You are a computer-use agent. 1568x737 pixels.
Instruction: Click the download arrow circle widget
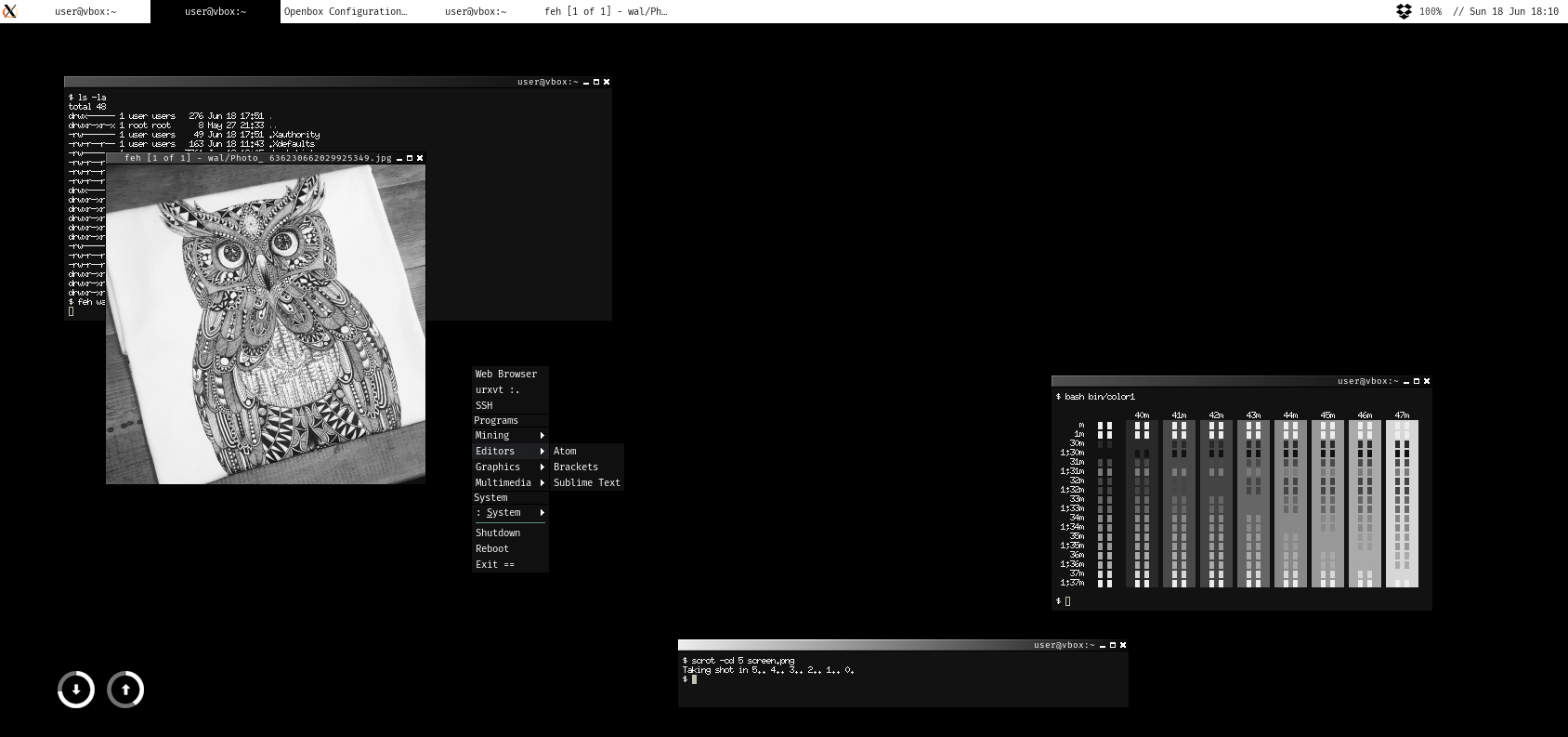point(76,690)
